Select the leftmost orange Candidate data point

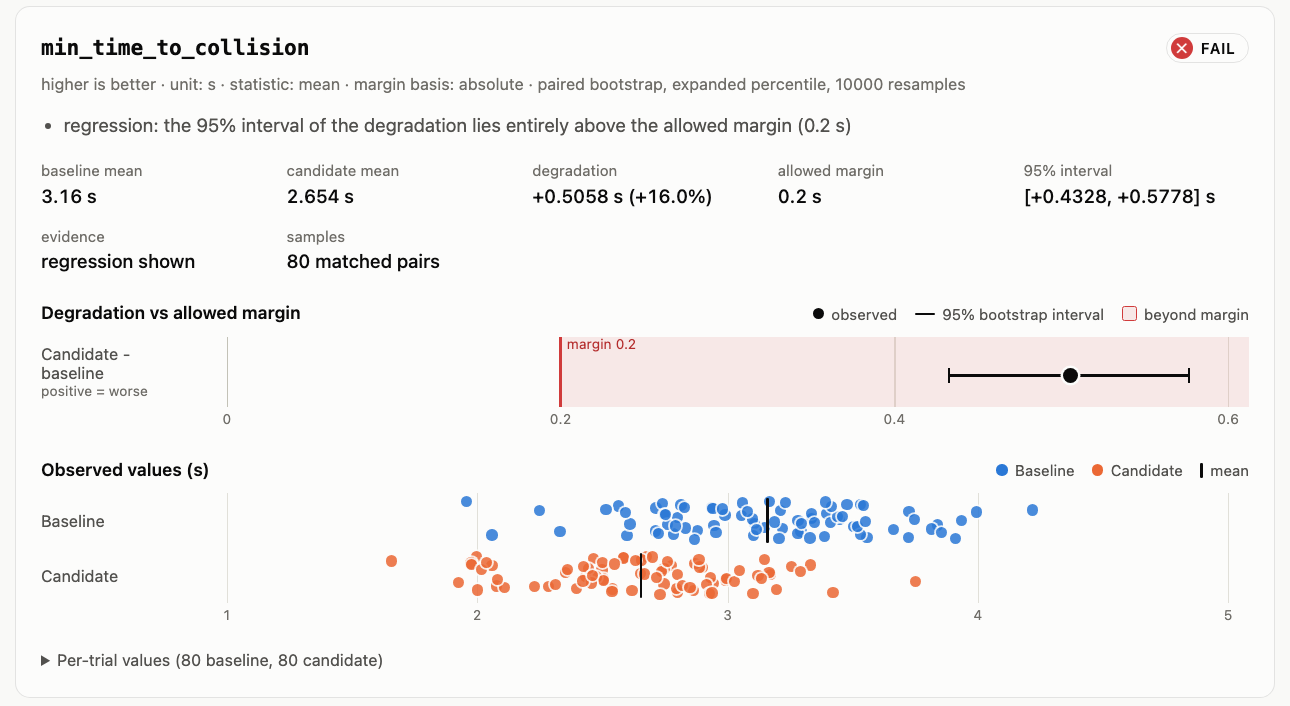(392, 561)
